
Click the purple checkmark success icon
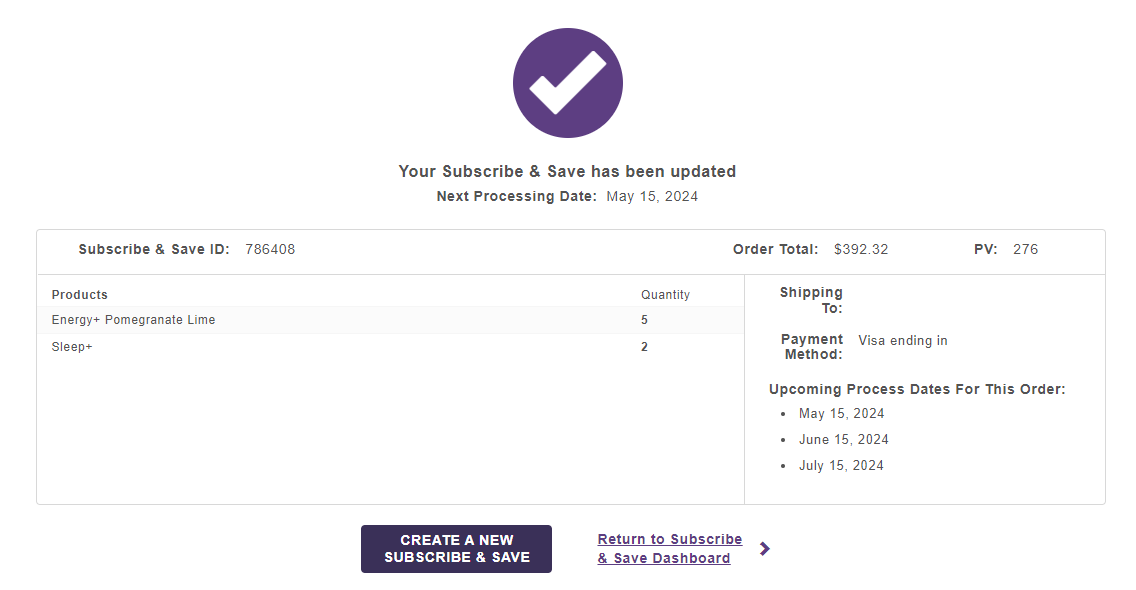[x=567, y=83]
